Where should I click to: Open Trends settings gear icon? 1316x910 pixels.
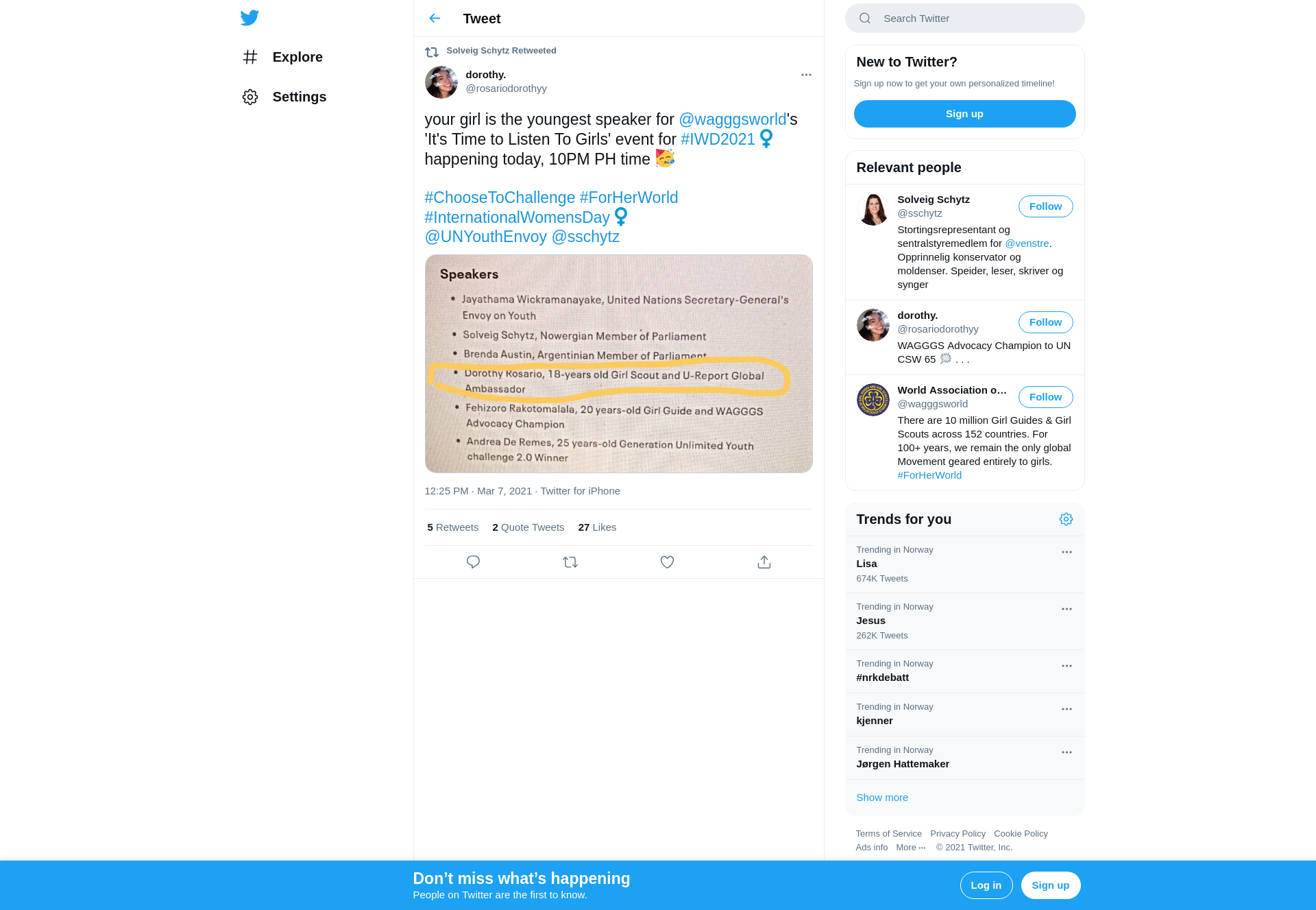1066,519
